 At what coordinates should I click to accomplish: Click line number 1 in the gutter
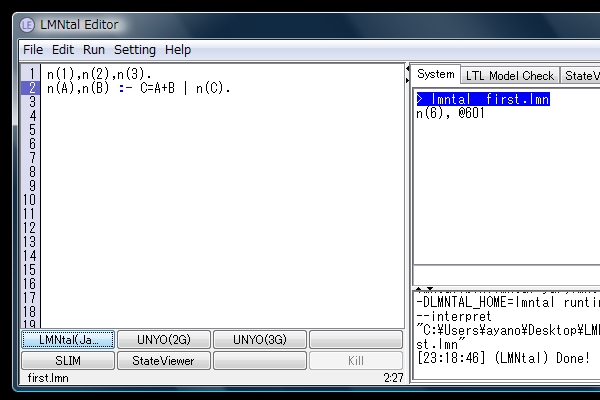click(32, 74)
